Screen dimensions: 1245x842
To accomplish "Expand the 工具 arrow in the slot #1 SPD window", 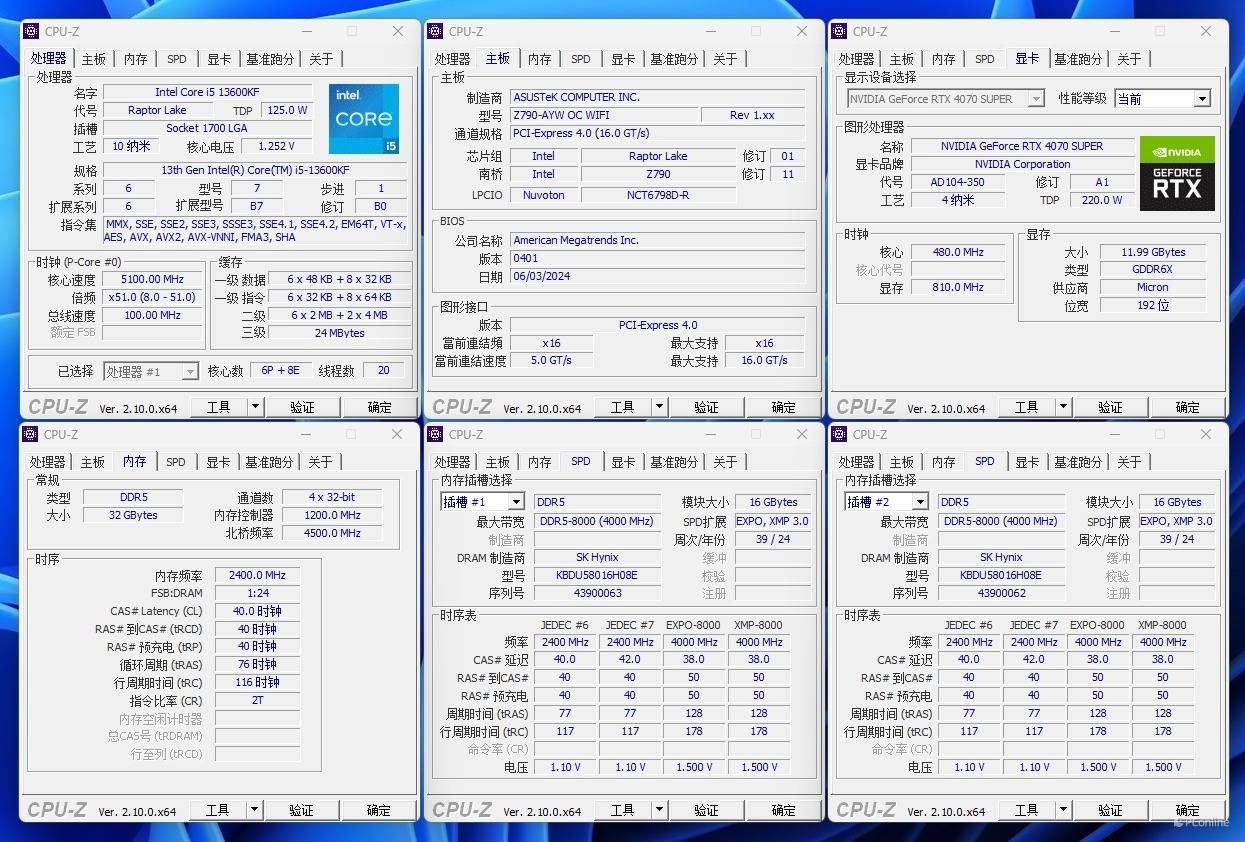I will point(658,810).
